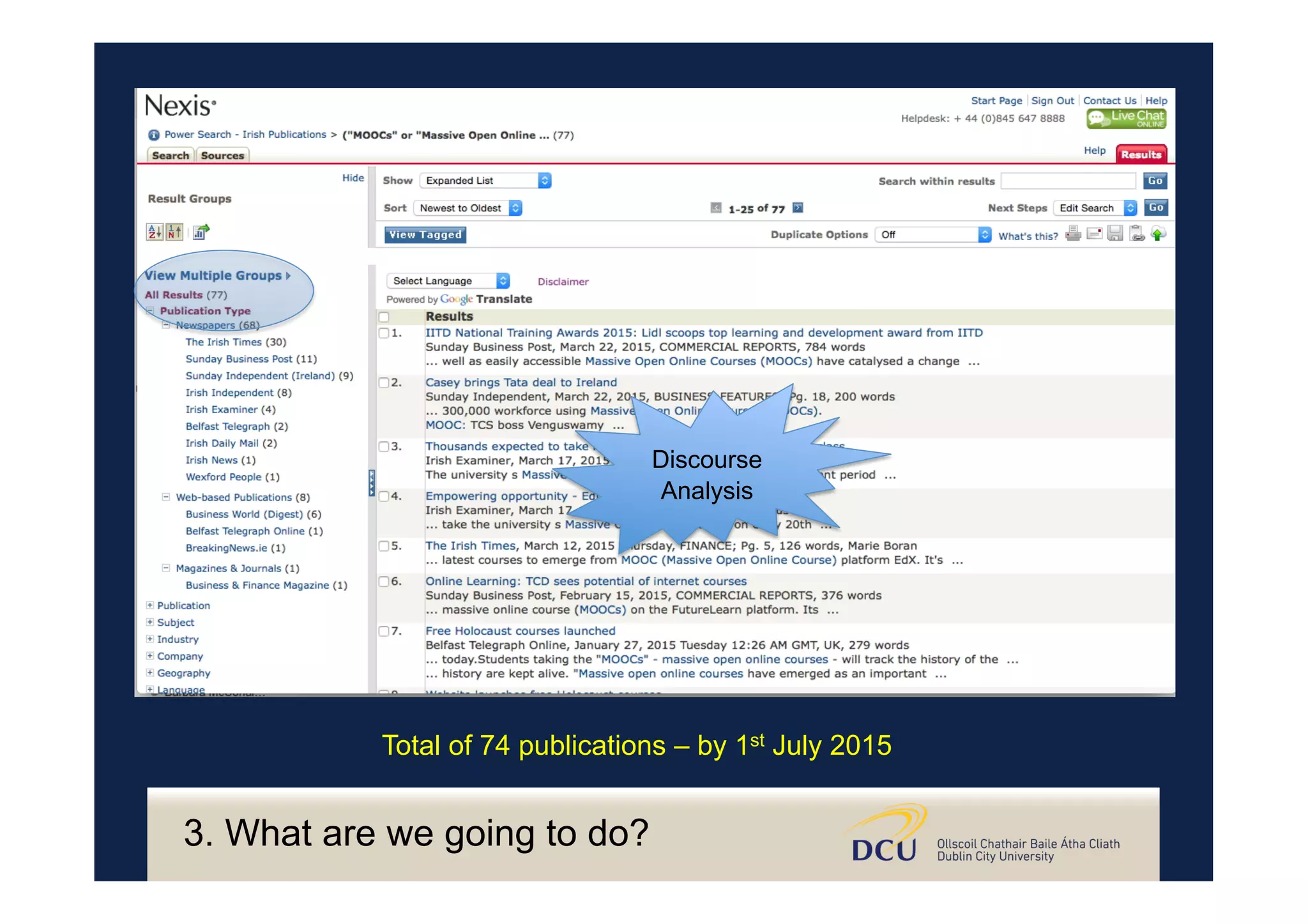Open the Select Language dropdown
This screenshot has width=1308, height=924.
(x=448, y=281)
